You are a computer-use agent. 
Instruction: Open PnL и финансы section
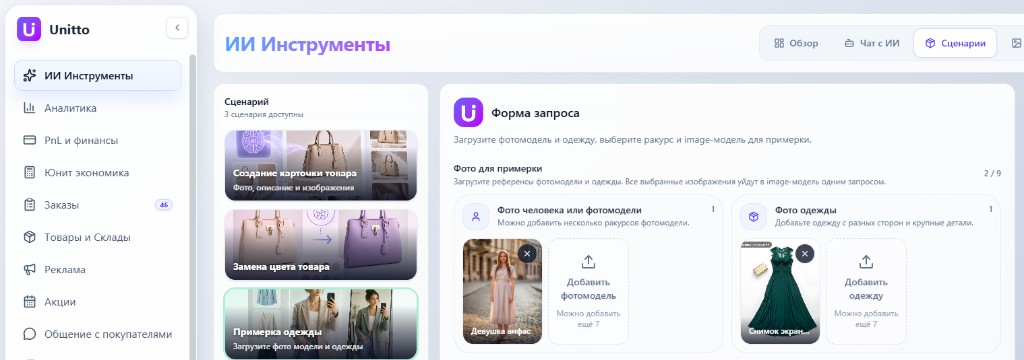[x=98, y=140]
